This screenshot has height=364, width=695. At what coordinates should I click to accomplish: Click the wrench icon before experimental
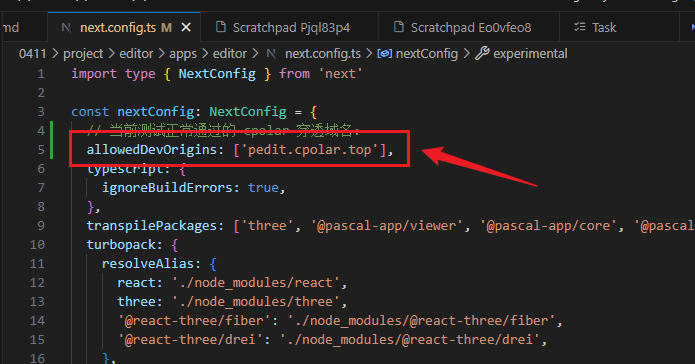tap(482, 53)
